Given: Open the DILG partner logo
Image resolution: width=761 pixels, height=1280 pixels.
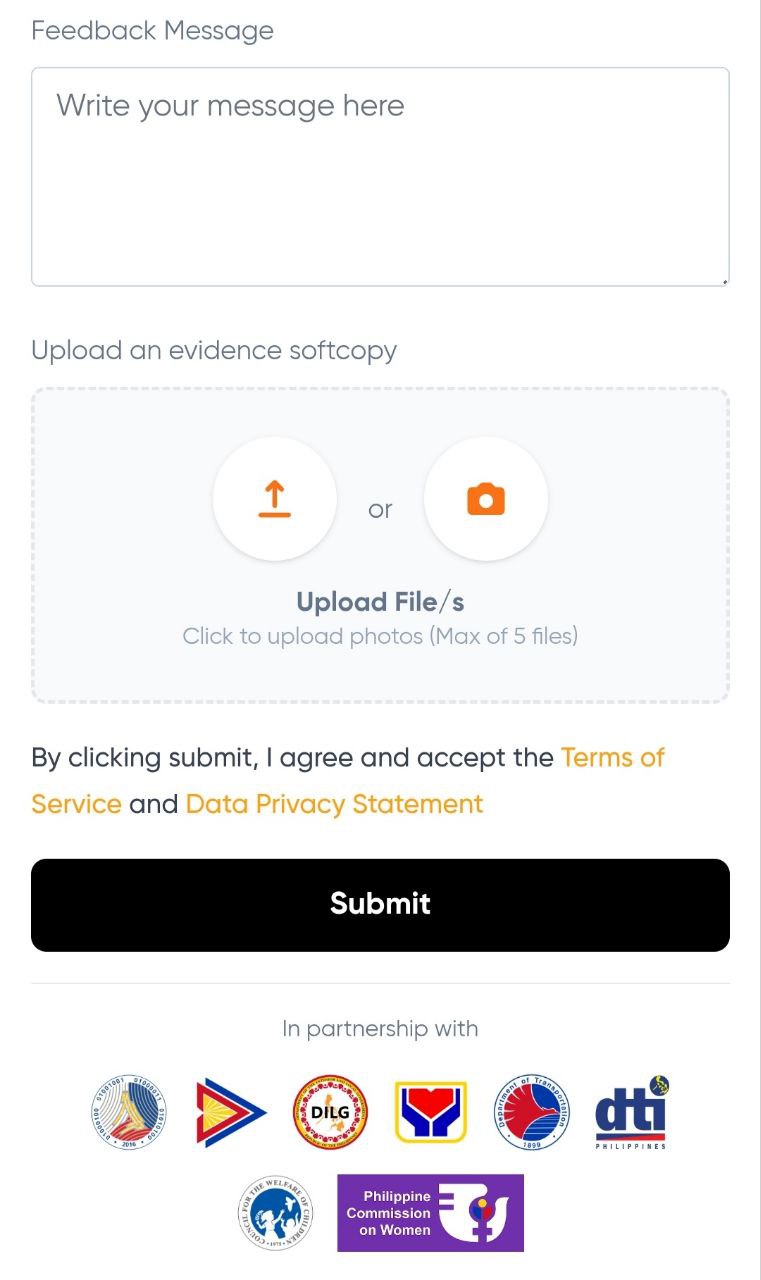Looking at the screenshot, I should (x=331, y=1112).
